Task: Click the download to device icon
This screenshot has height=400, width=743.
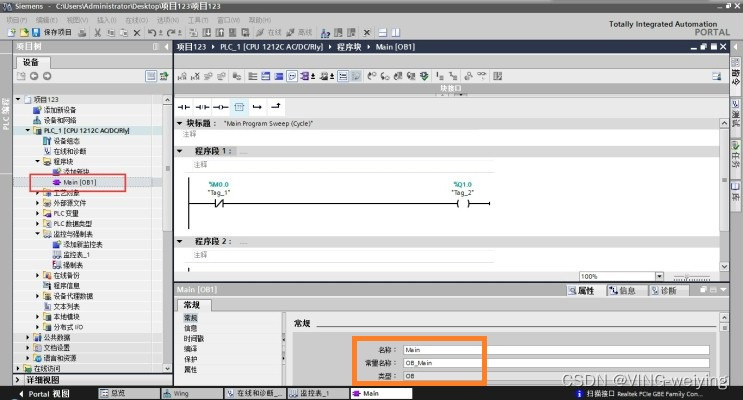Action: point(207,33)
